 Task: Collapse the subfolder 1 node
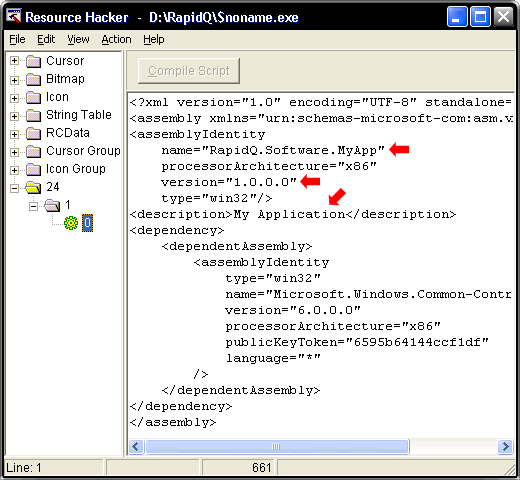click(x=33, y=206)
